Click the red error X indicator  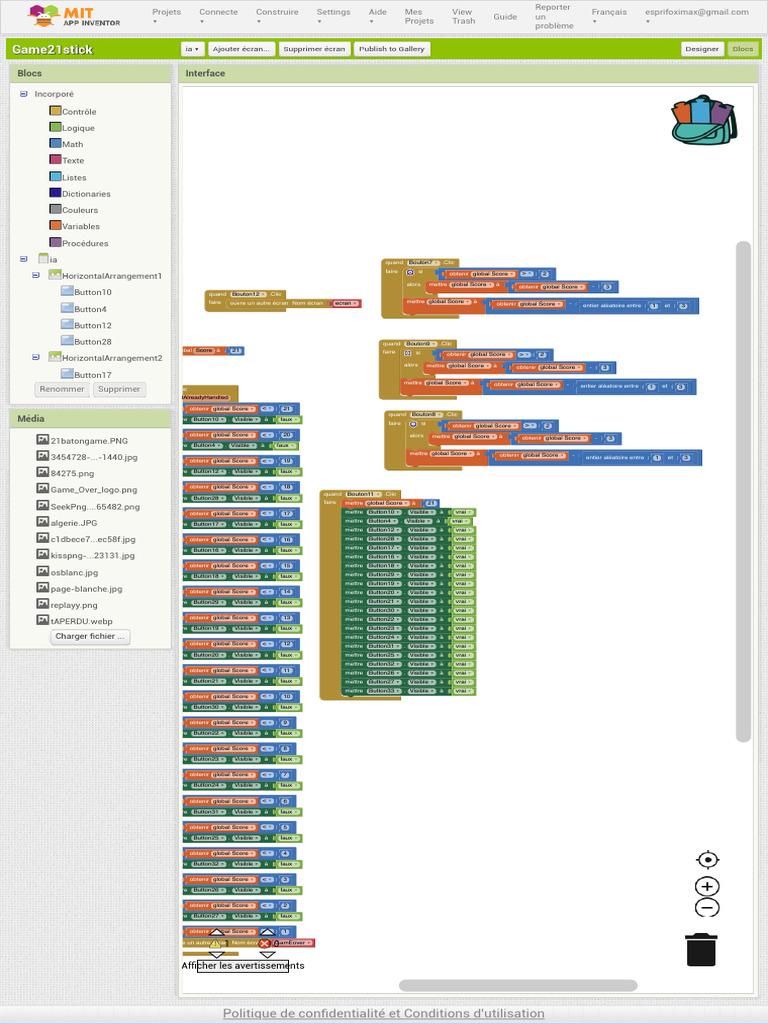[264, 943]
